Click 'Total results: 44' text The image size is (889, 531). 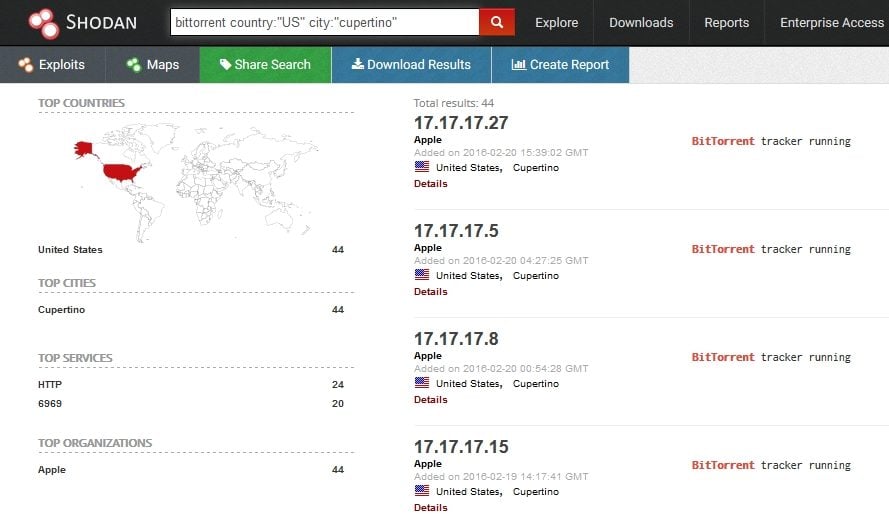454,103
